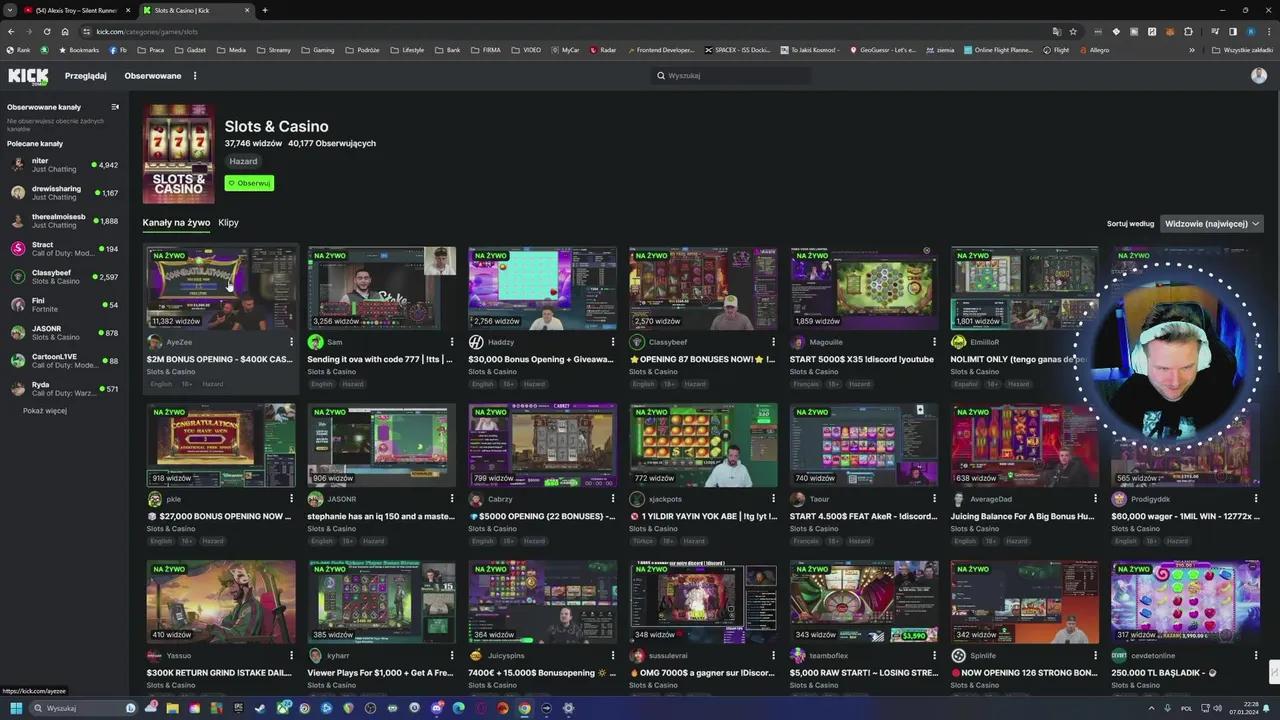Click Sam channel avatar
This screenshot has height=720, width=1280.
315,342
